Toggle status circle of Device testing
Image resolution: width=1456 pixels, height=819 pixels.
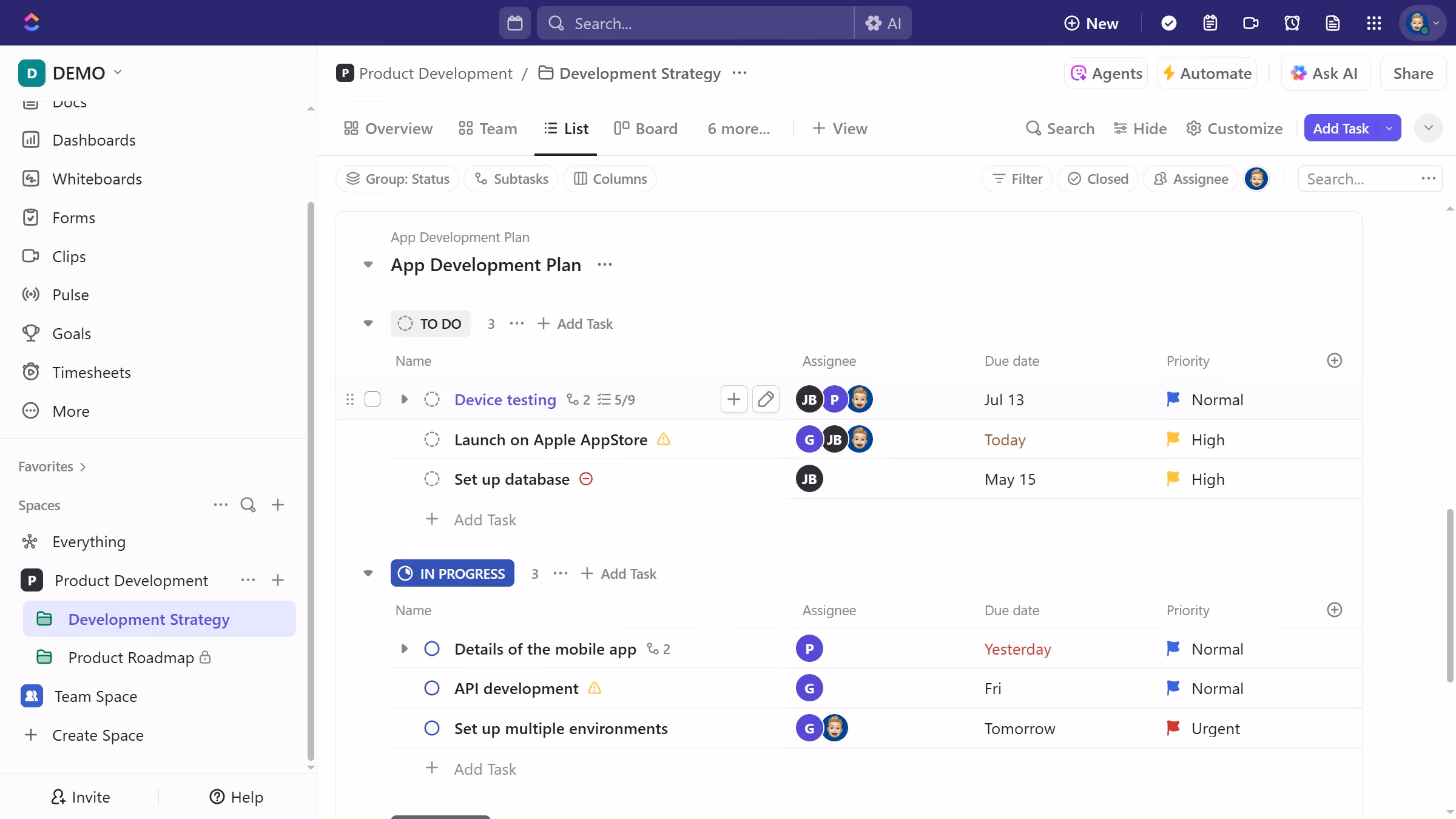click(432, 399)
